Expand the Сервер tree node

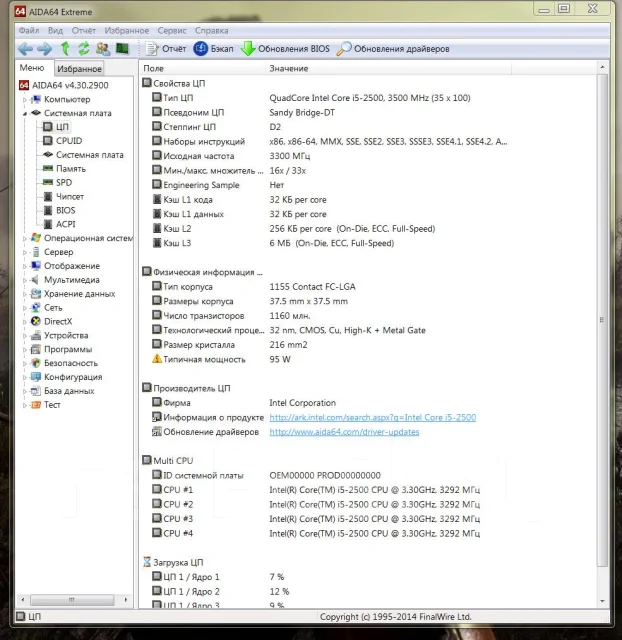tap(24, 252)
